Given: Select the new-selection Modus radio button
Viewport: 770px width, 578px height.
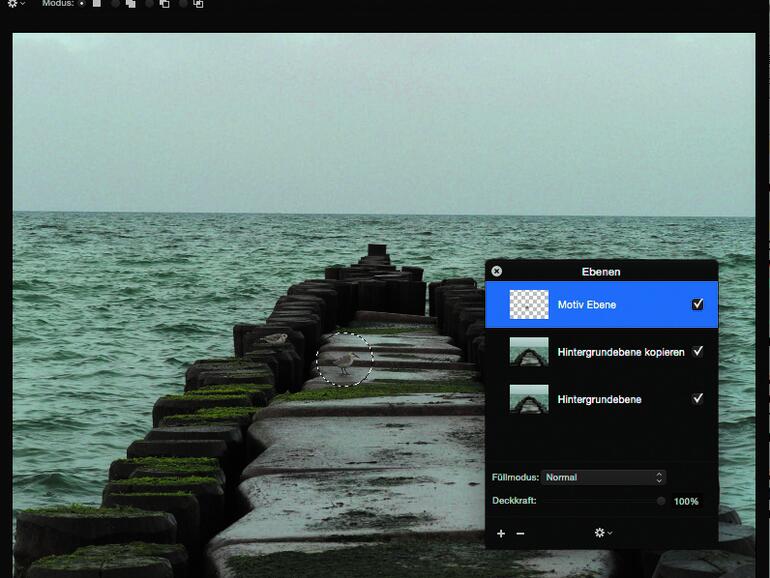Looking at the screenshot, I should point(82,3).
